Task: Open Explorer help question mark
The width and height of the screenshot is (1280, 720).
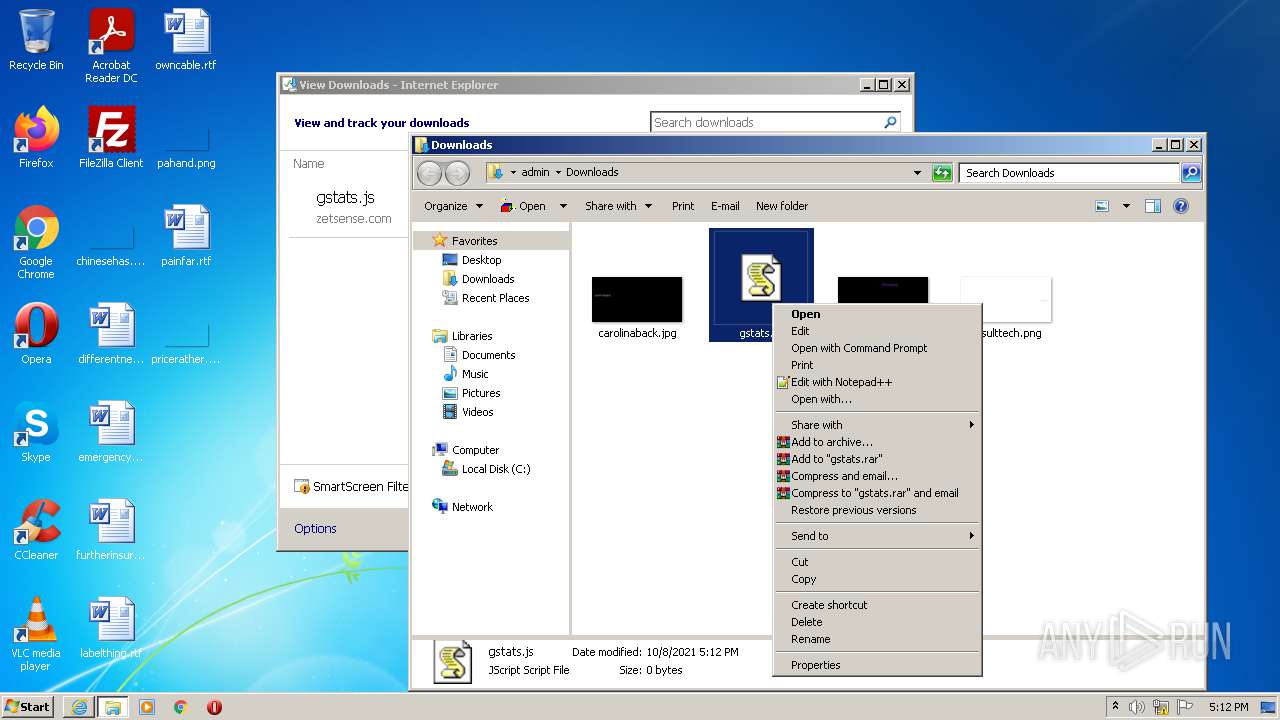Action: tap(1180, 206)
